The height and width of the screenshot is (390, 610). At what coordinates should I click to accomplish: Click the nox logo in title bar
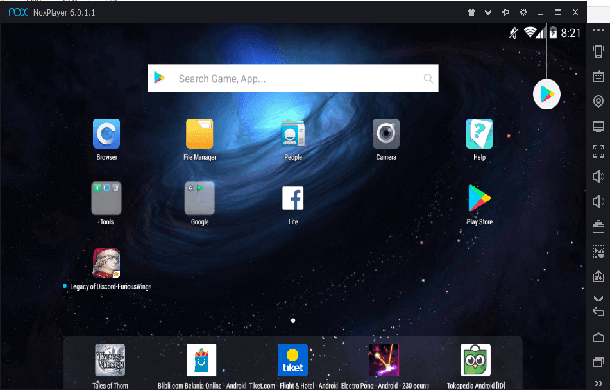coord(18,12)
